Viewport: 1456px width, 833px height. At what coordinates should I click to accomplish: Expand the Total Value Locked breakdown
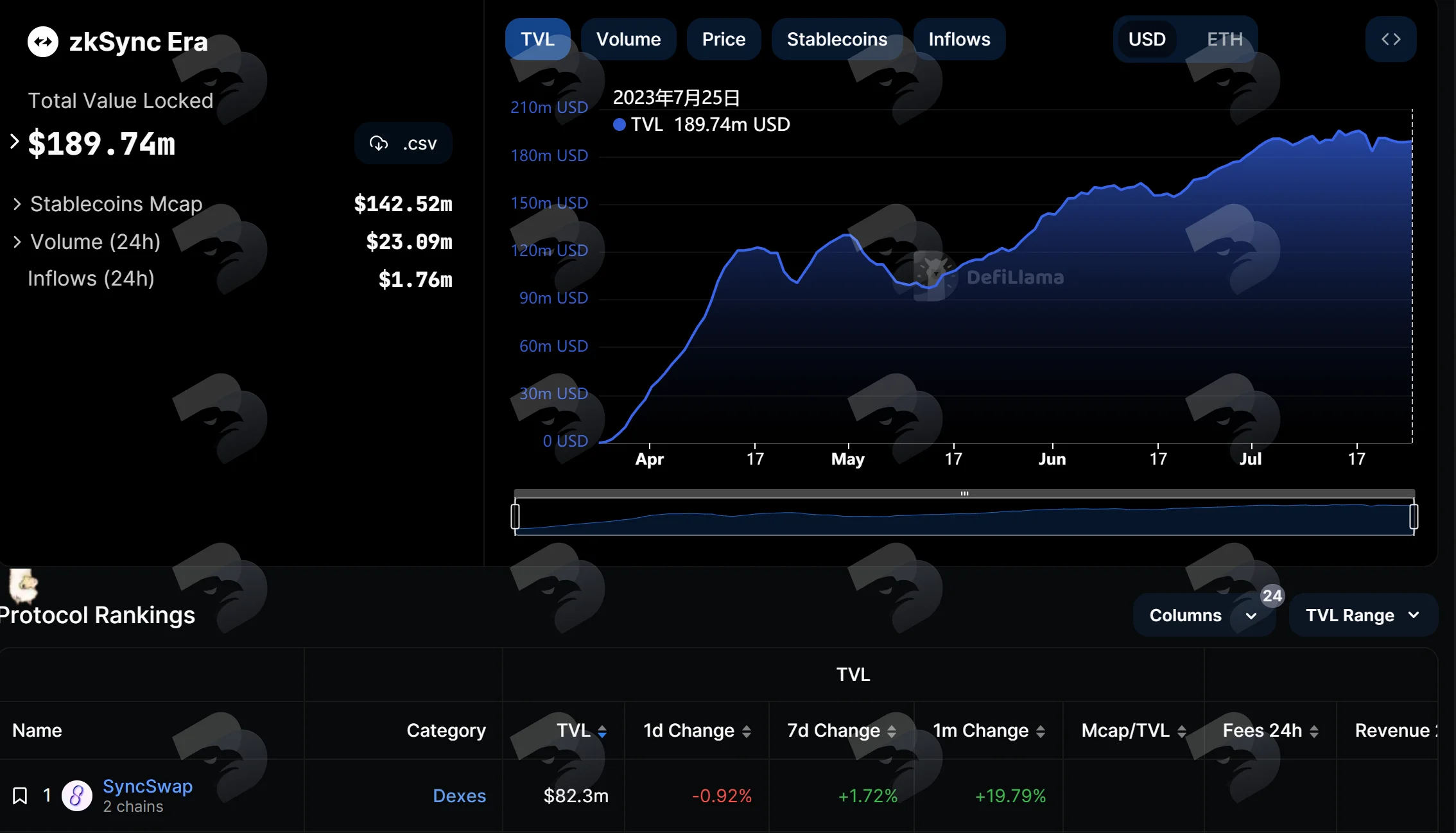[x=14, y=141]
